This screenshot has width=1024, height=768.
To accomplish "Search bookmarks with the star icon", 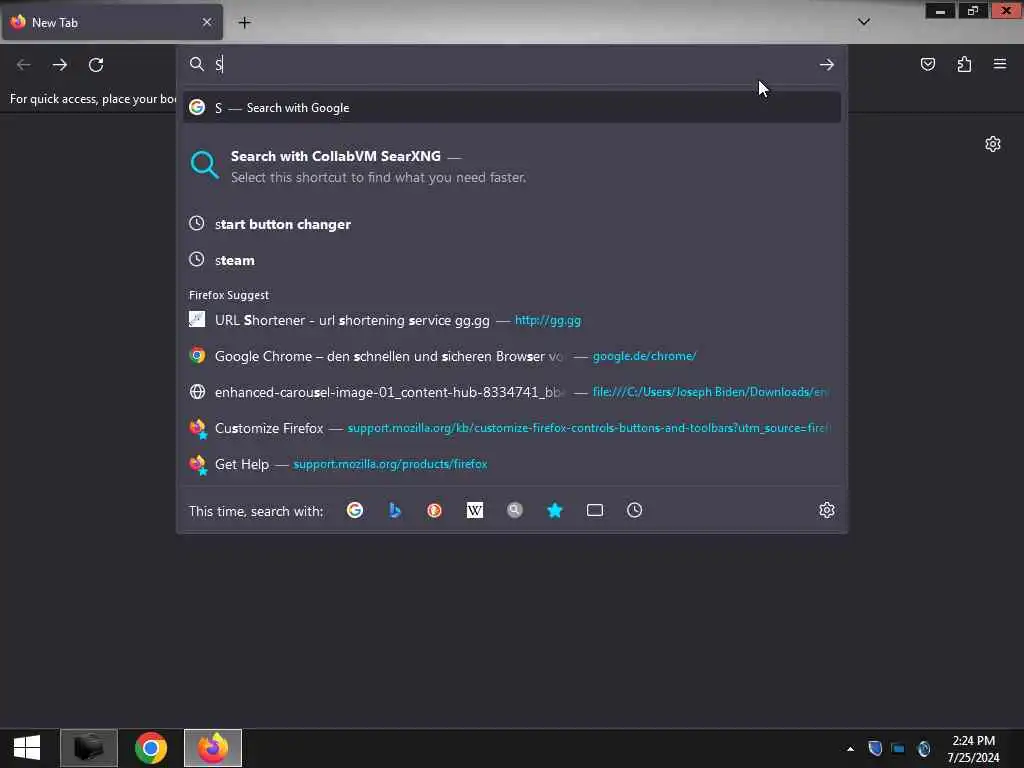I will [x=554, y=510].
